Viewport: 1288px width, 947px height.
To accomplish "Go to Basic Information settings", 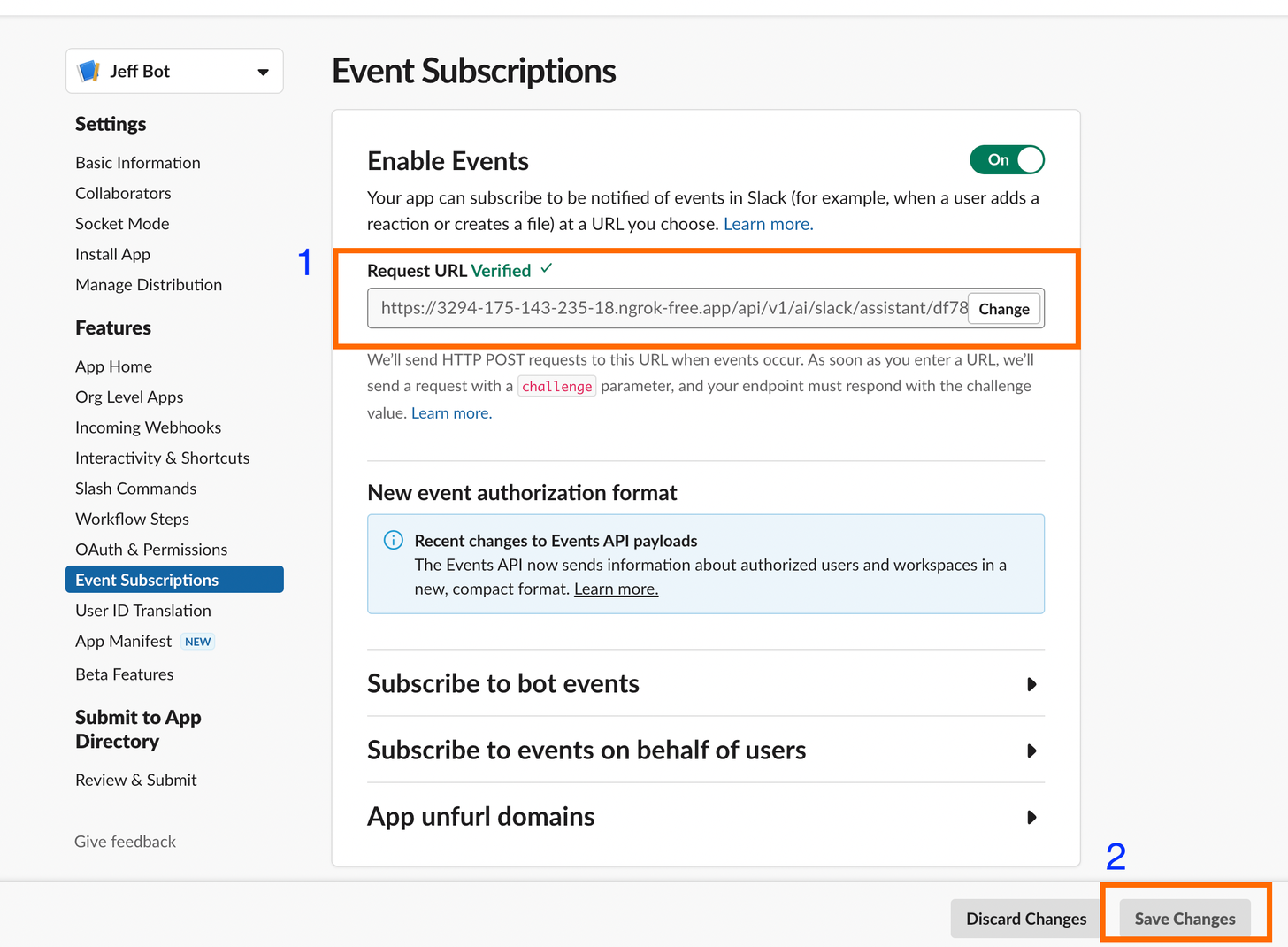I will click(138, 163).
